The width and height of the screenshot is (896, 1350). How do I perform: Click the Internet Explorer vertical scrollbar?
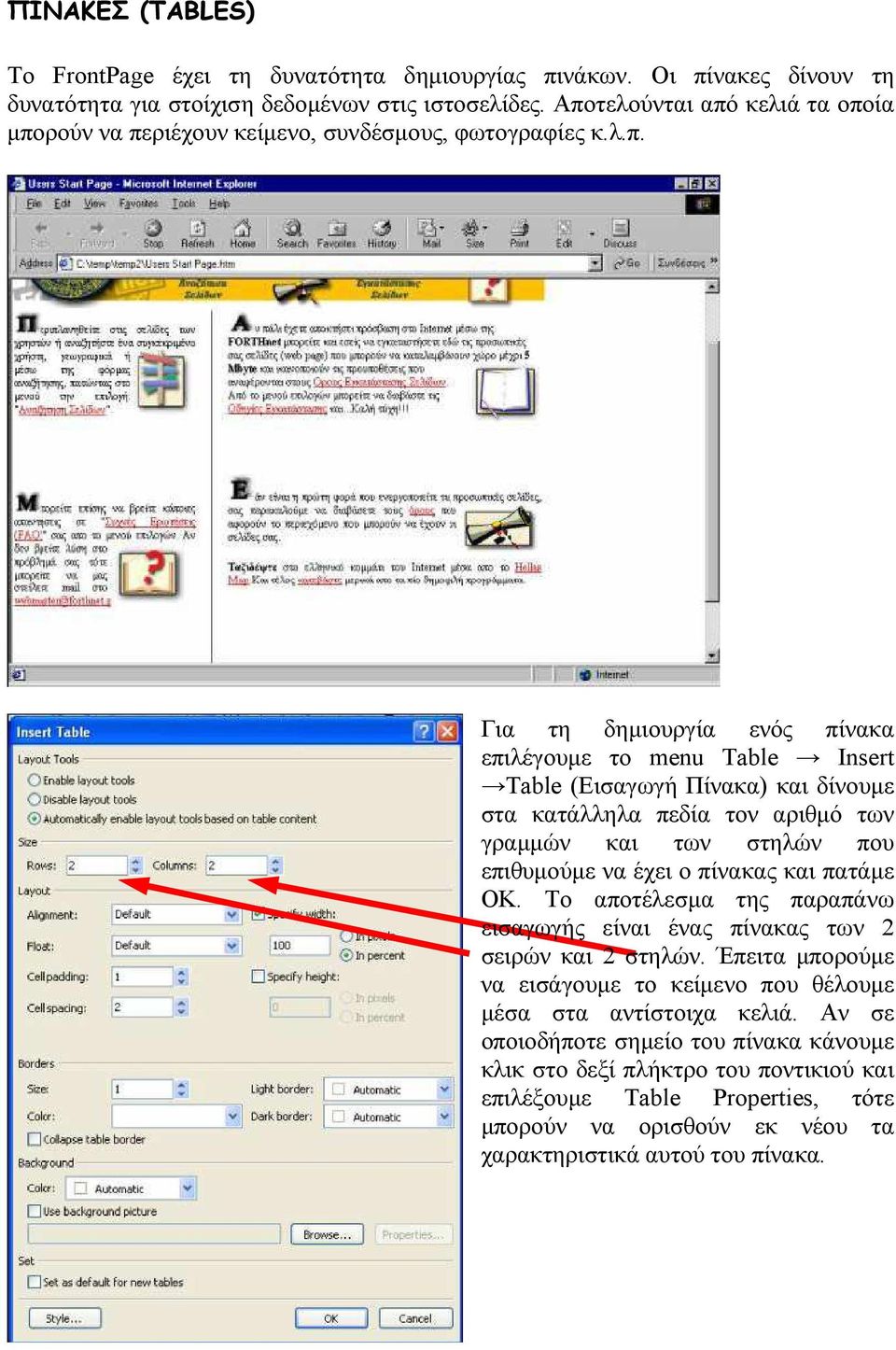click(713, 470)
